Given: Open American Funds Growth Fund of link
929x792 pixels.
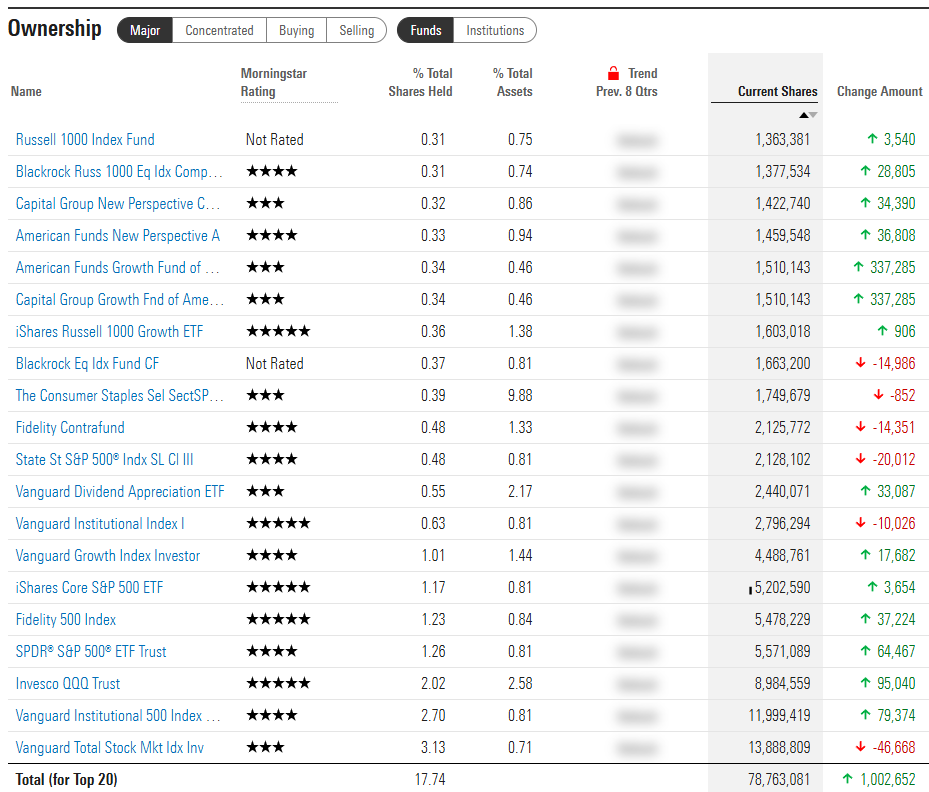Looking at the screenshot, I should point(118,268).
